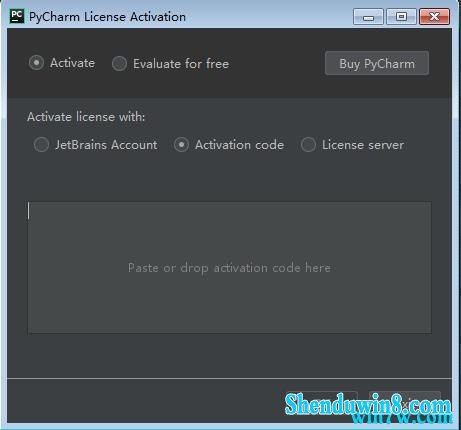Minimize the PyCharm License Activation window
This screenshot has height=430, width=461.
pyautogui.click(x=368, y=17)
